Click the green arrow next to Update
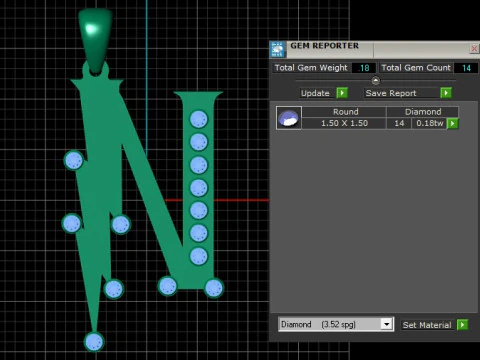The width and height of the screenshot is (480, 360). pyautogui.click(x=342, y=93)
